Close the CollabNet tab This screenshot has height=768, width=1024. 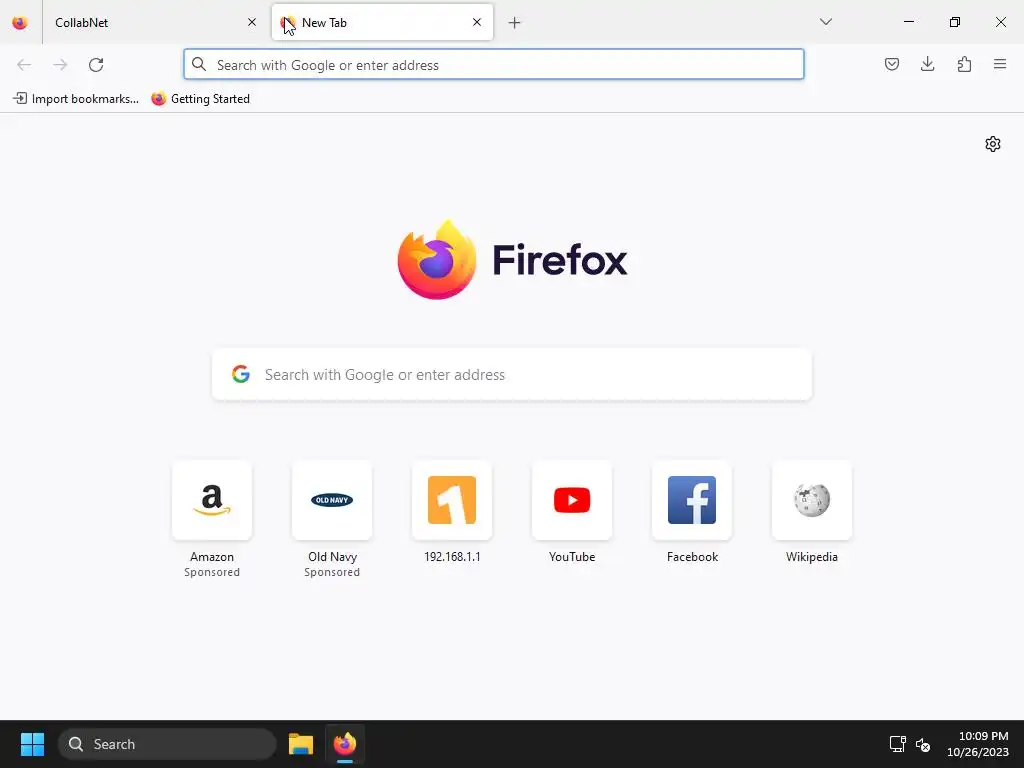[252, 22]
